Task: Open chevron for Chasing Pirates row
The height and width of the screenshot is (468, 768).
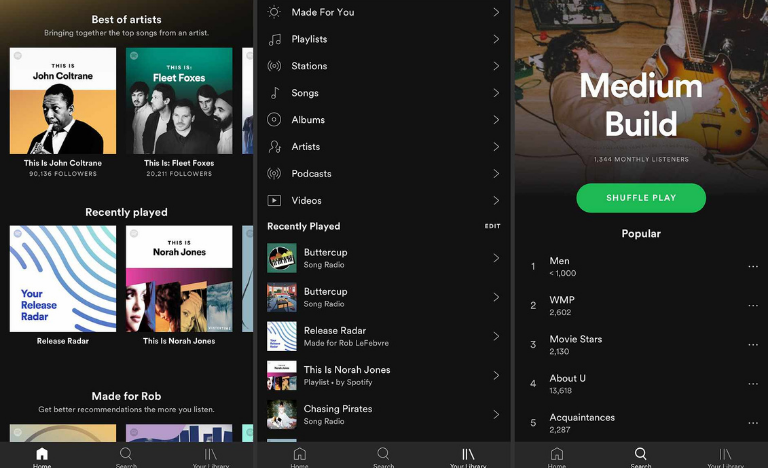Action: coord(496,415)
